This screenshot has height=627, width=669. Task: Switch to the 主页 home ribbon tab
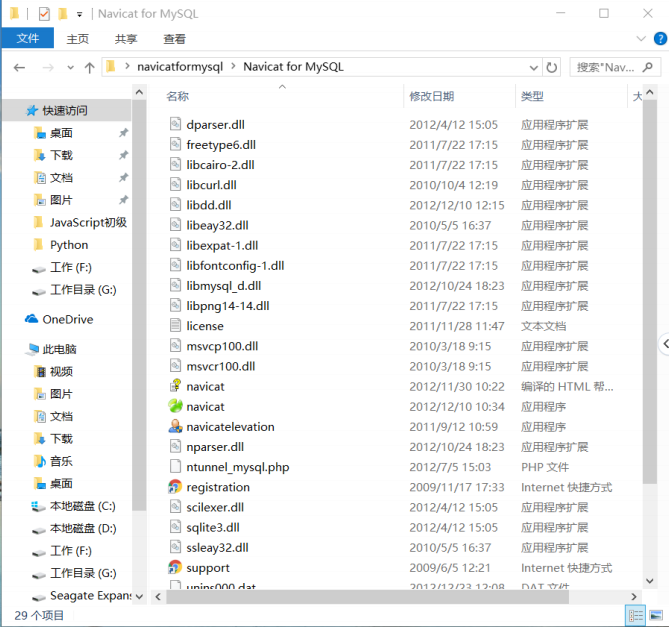click(78, 39)
